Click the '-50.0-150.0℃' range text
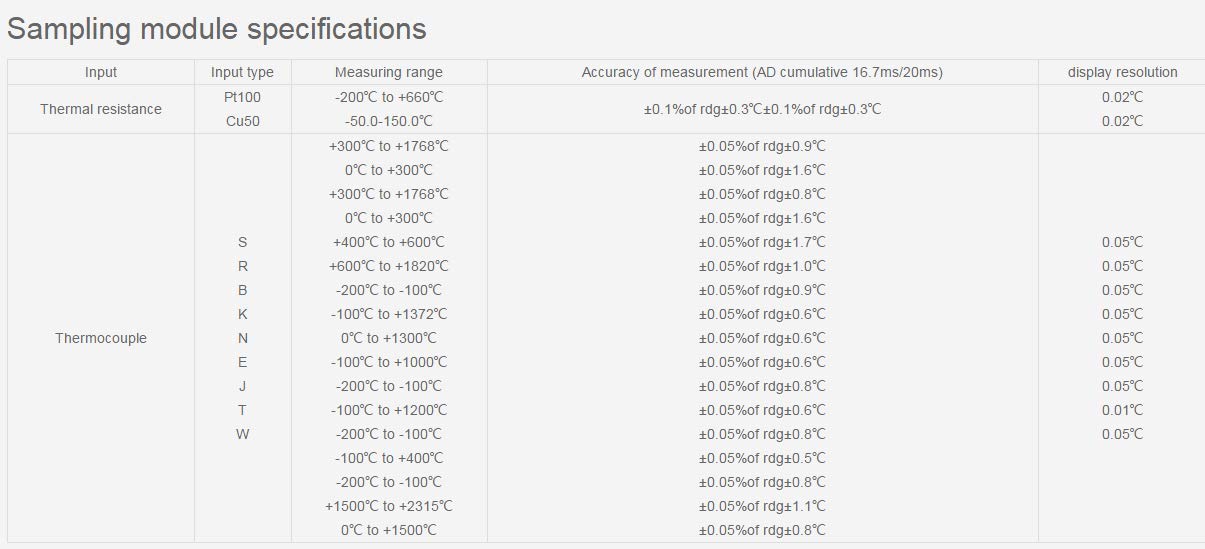Image resolution: width=1205 pixels, height=549 pixels. pyautogui.click(x=389, y=121)
